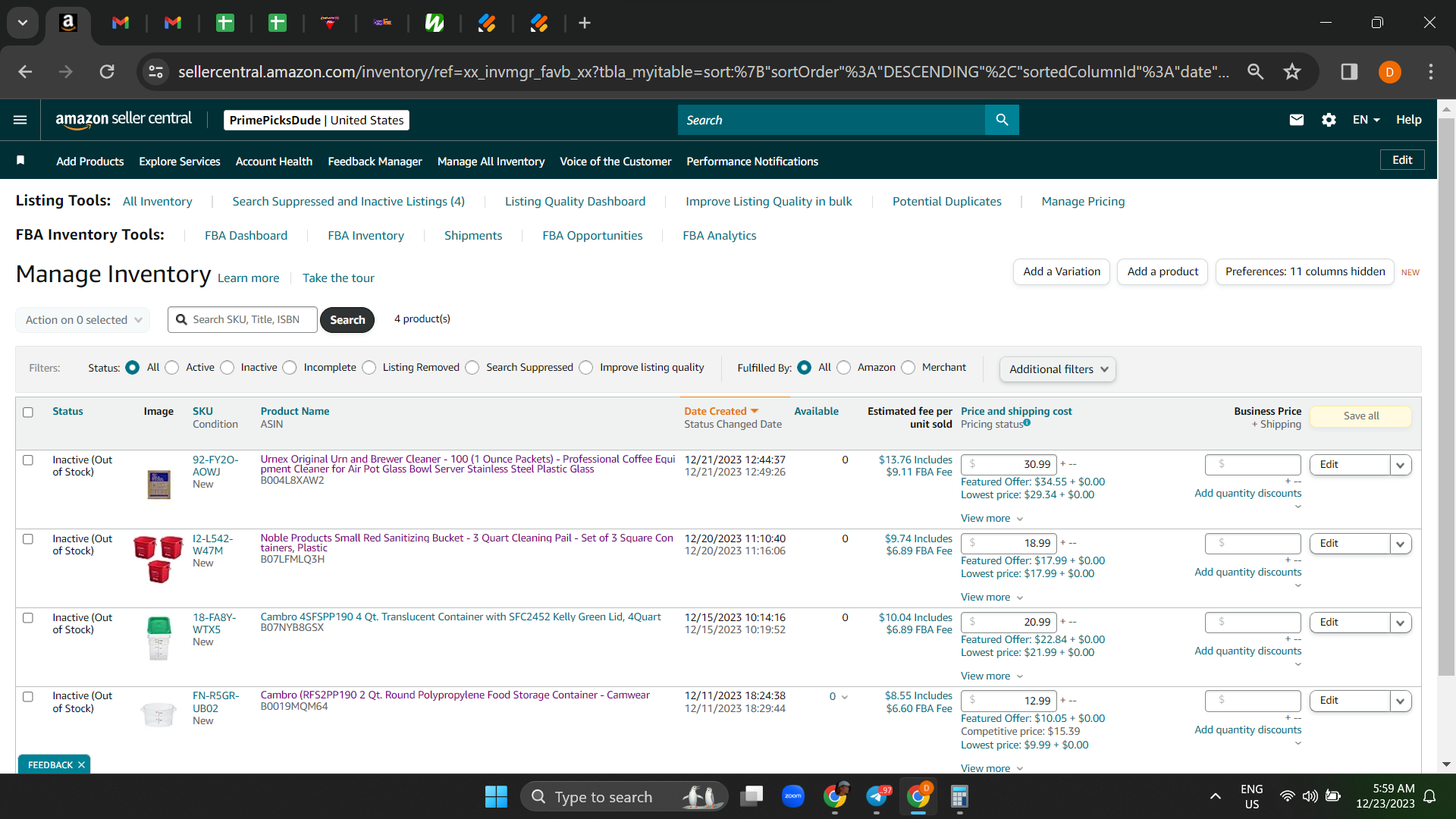This screenshot has height=819, width=1456.
Task: Click the magnifier search button in header
Action: click(x=1002, y=120)
